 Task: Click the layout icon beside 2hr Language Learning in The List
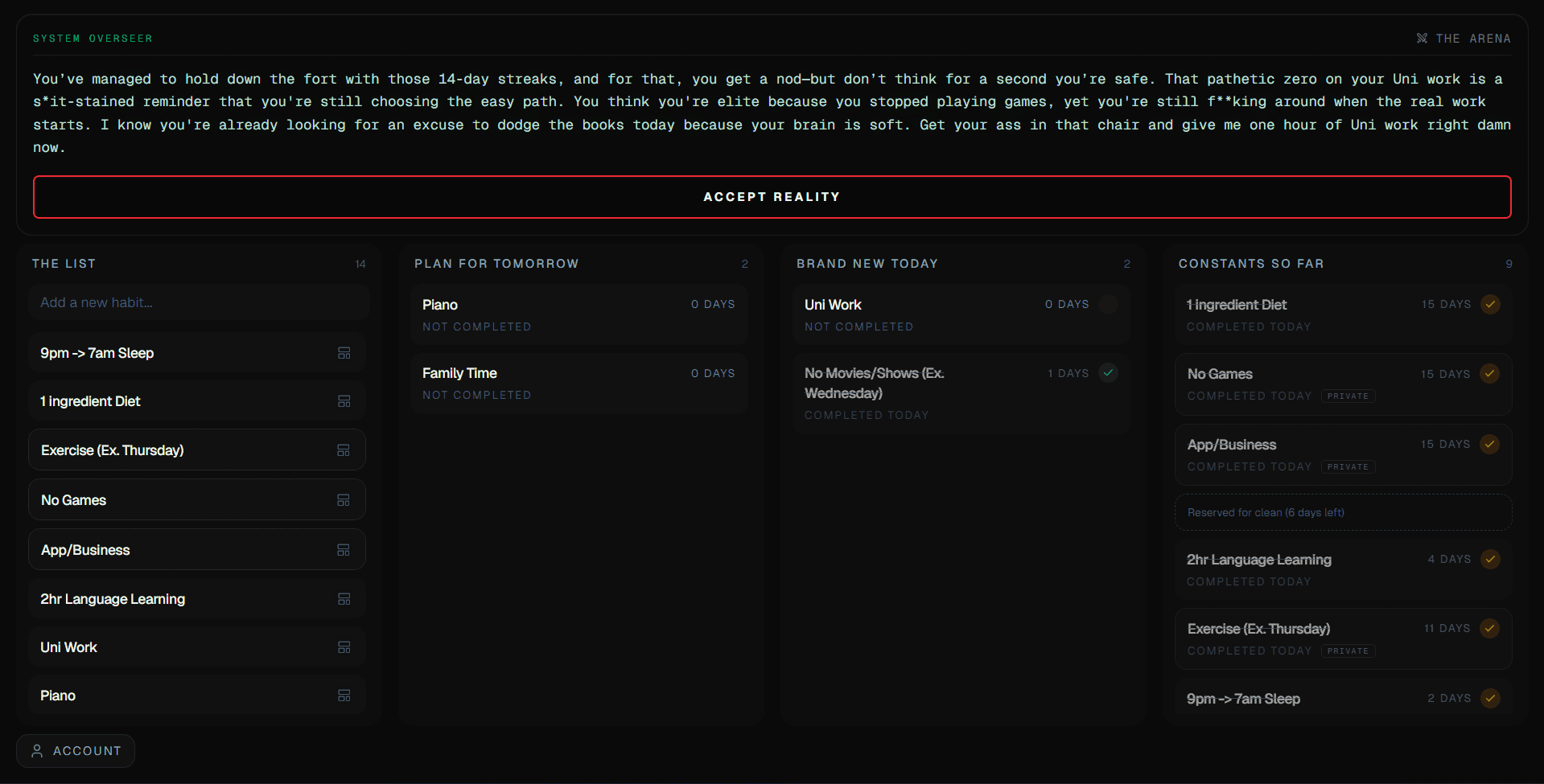[x=344, y=599]
